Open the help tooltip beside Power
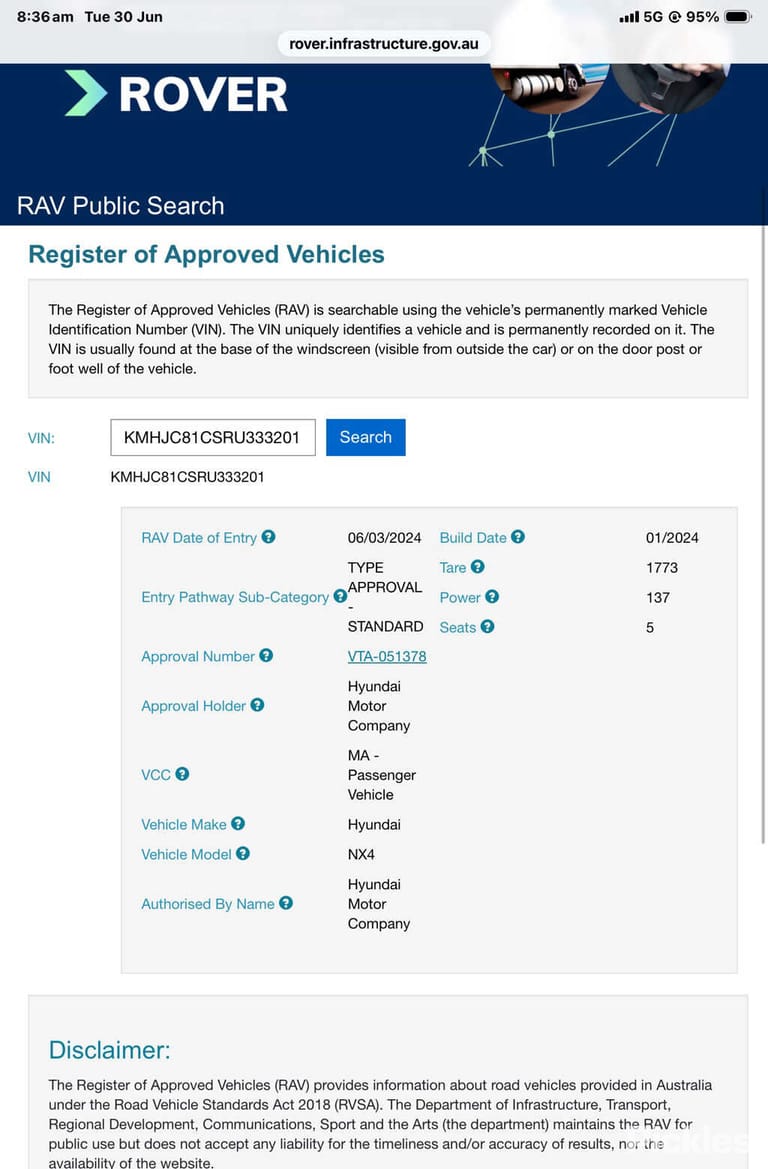The height and width of the screenshot is (1169, 768). click(492, 596)
